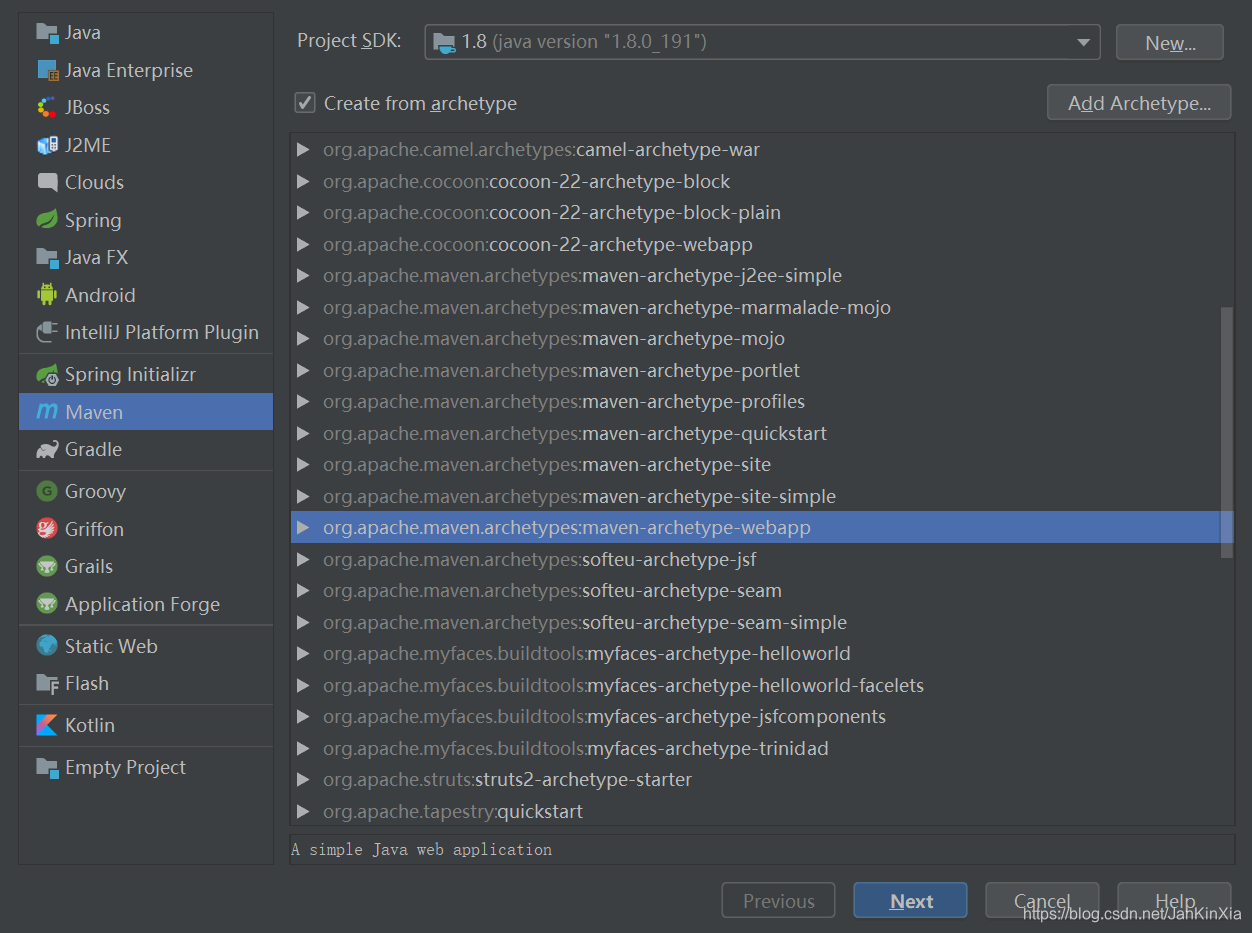Select Spring Initializr project type
The height and width of the screenshot is (933, 1252).
pyautogui.click(x=146, y=374)
